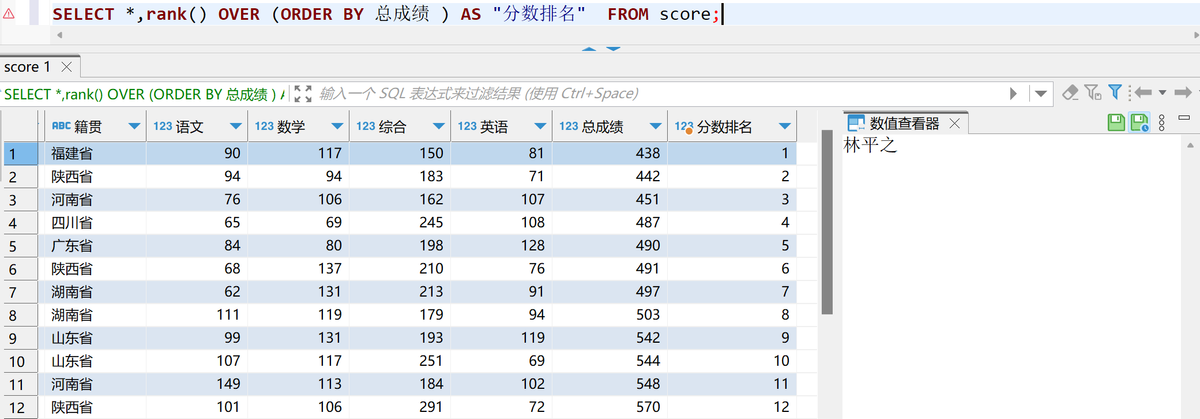Image resolution: width=1200 pixels, height=419 pixels.
Task: Open the 数学 column filter dropdown
Action: tap(337, 127)
